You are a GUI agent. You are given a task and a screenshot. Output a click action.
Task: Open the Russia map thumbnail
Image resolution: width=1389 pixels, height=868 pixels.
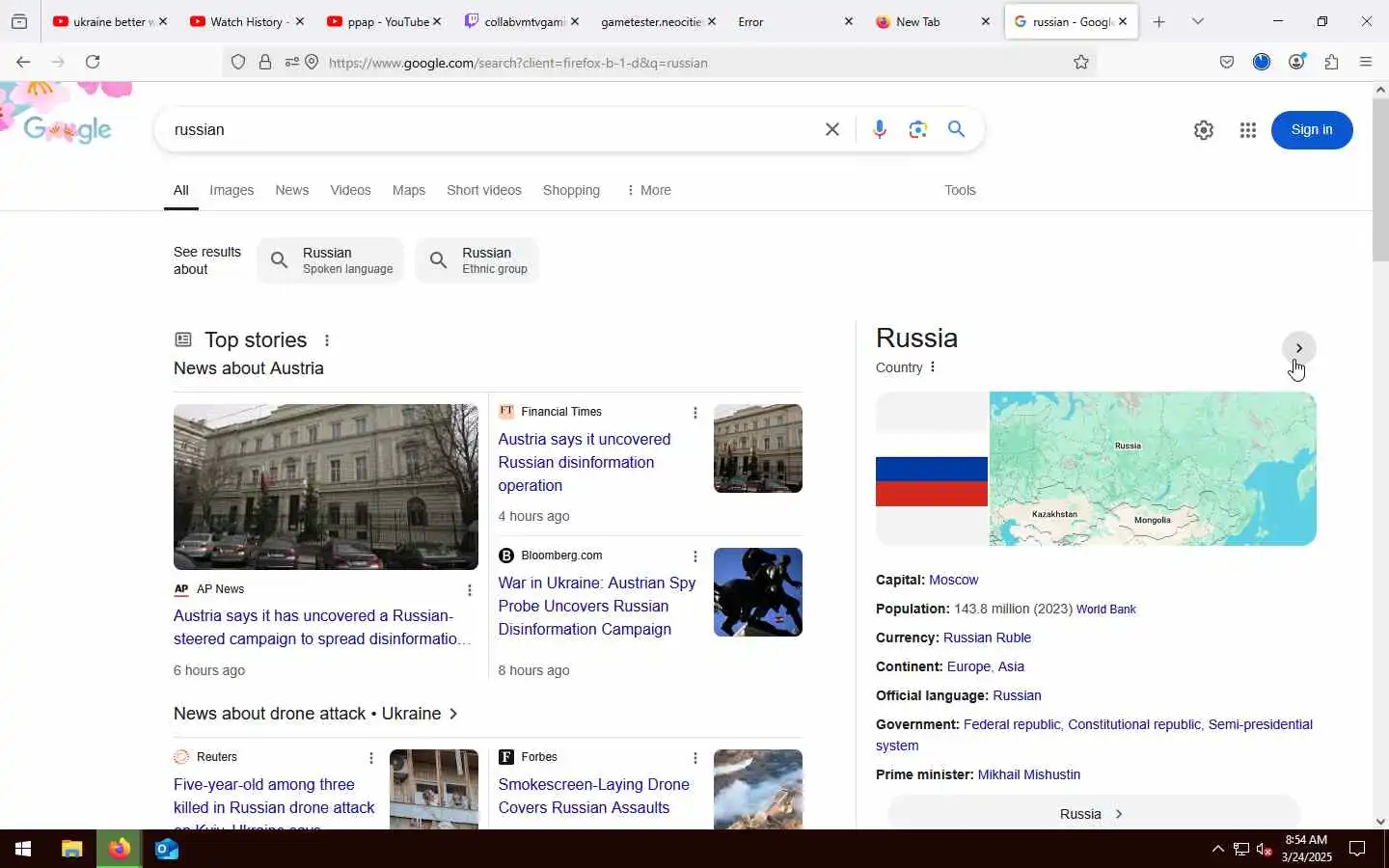pyautogui.click(x=1153, y=469)
